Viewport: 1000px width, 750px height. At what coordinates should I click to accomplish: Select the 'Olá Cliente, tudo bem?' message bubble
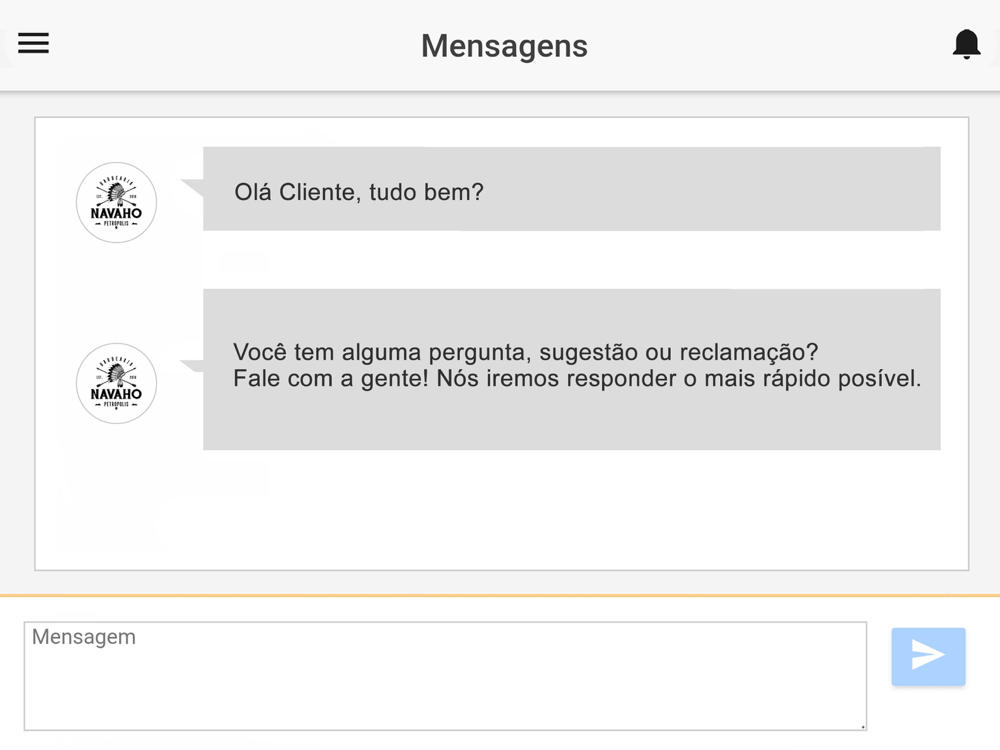[571, 189]
